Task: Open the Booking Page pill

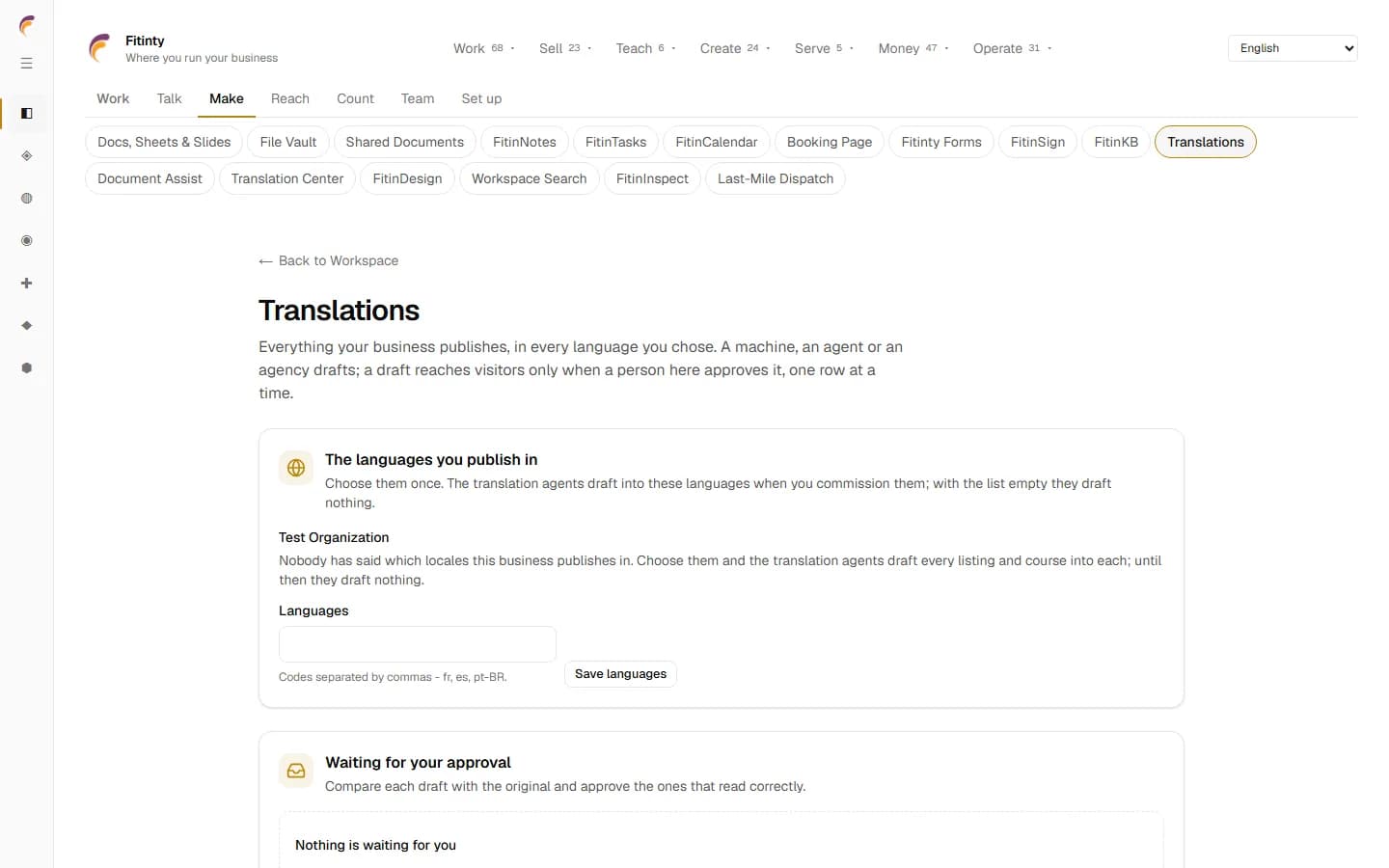Action: coord(830,142)
